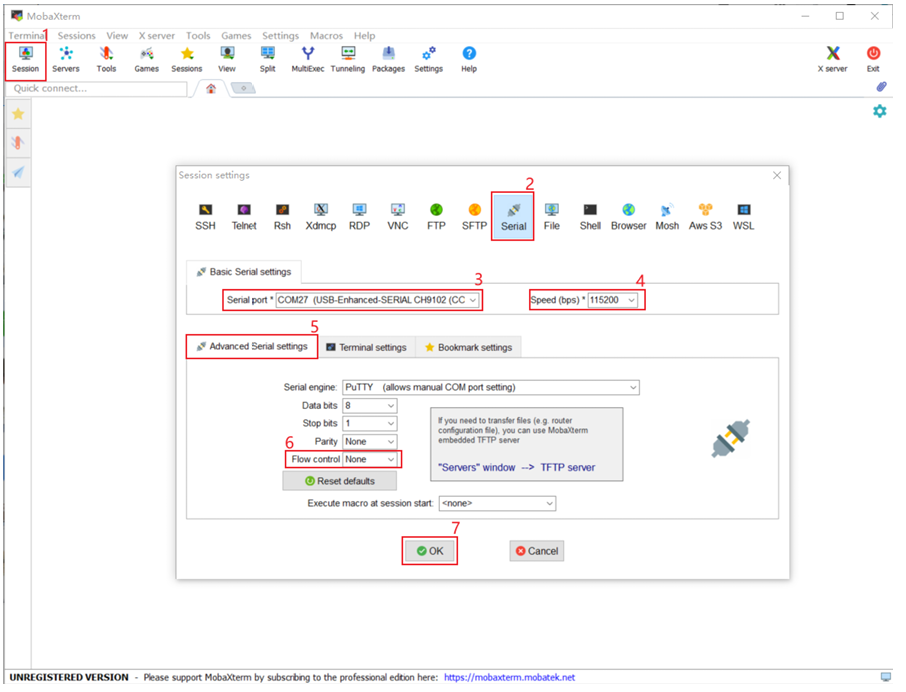Open the Terminal menu

point(26,35)
